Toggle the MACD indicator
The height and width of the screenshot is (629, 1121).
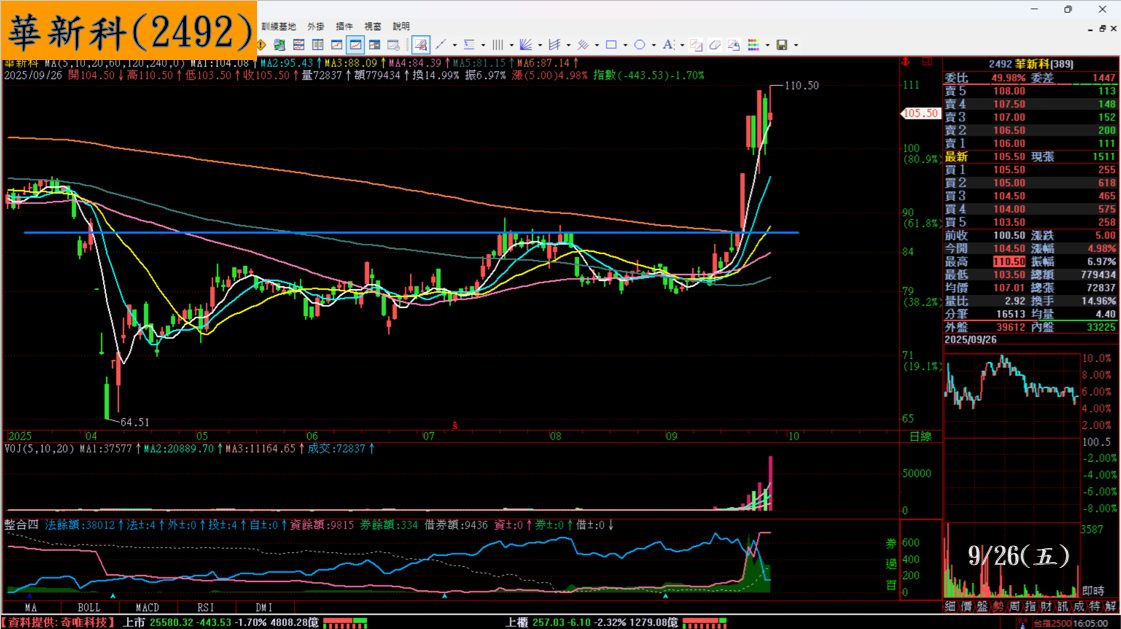point(148,607)
